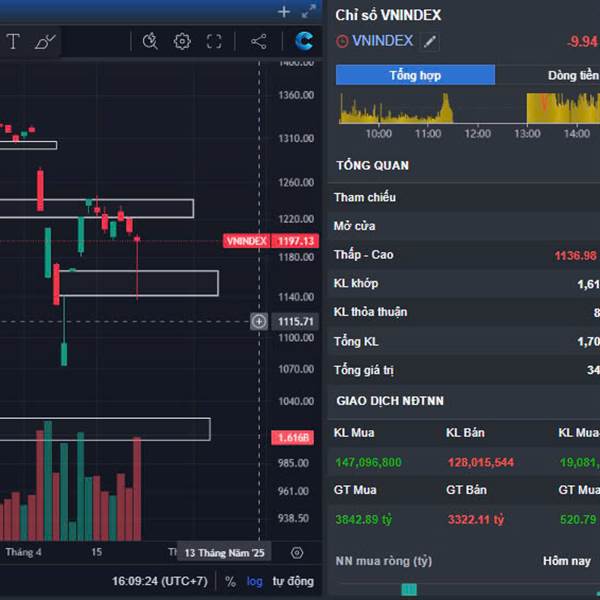Viewport: 600px width, 600px height.
Task: Click the KL khớp row
Action: click(x=464, y=284)
